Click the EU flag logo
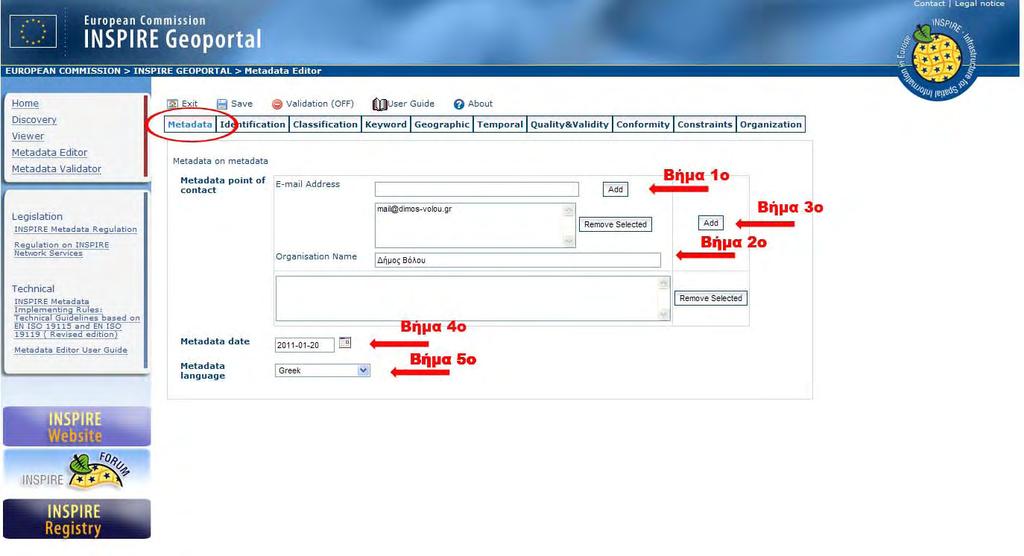Image resolution: width=1024 pixels, height=556 pixels. click(x=33, y=31)
